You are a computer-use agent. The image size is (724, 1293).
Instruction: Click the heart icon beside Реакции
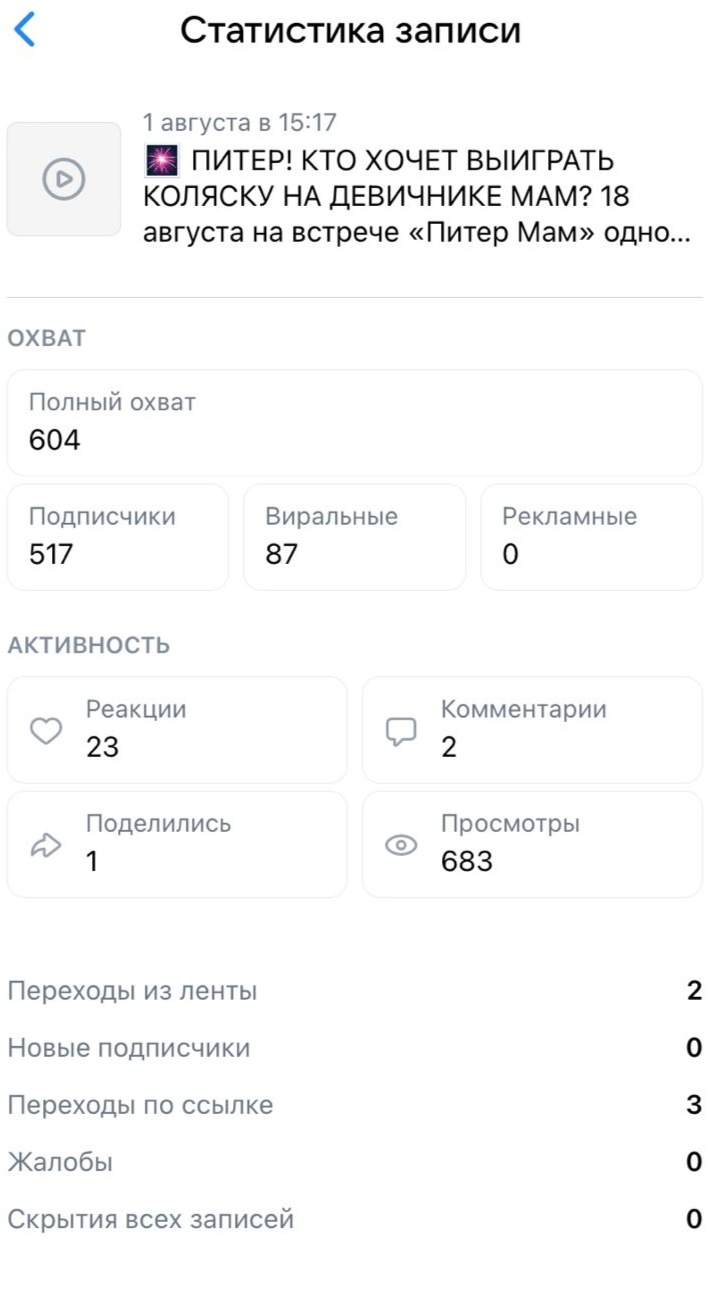[46, 732]
